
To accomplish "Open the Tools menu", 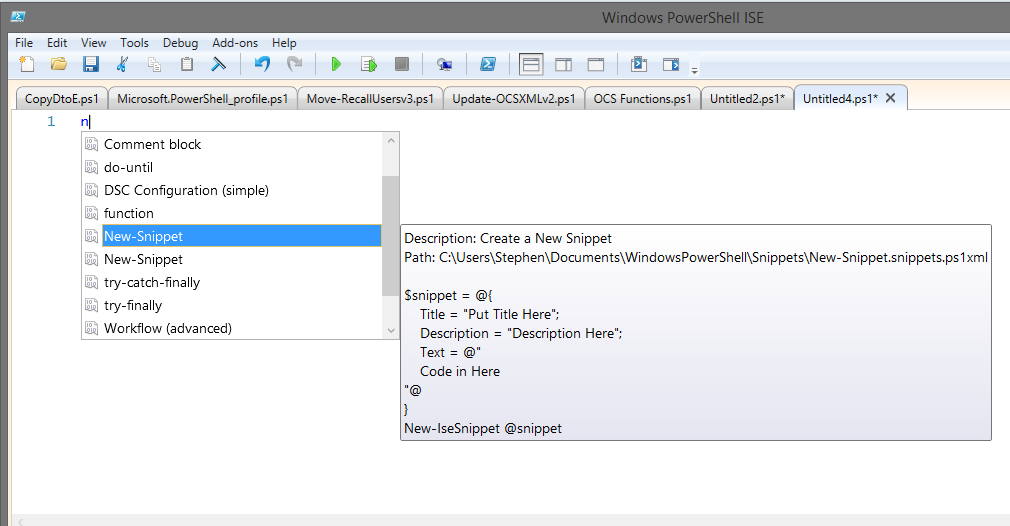I will click(134, 42).
